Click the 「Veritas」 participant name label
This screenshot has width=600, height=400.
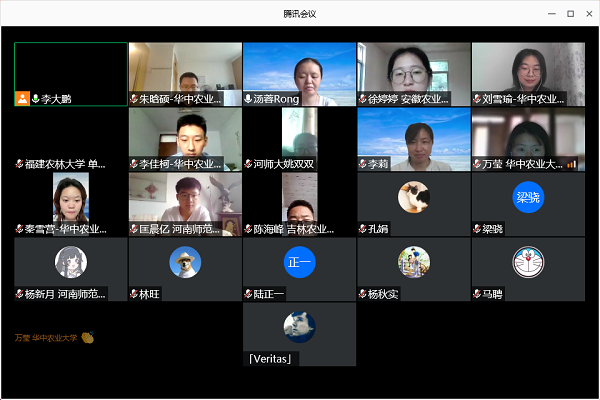coord(270,360)
